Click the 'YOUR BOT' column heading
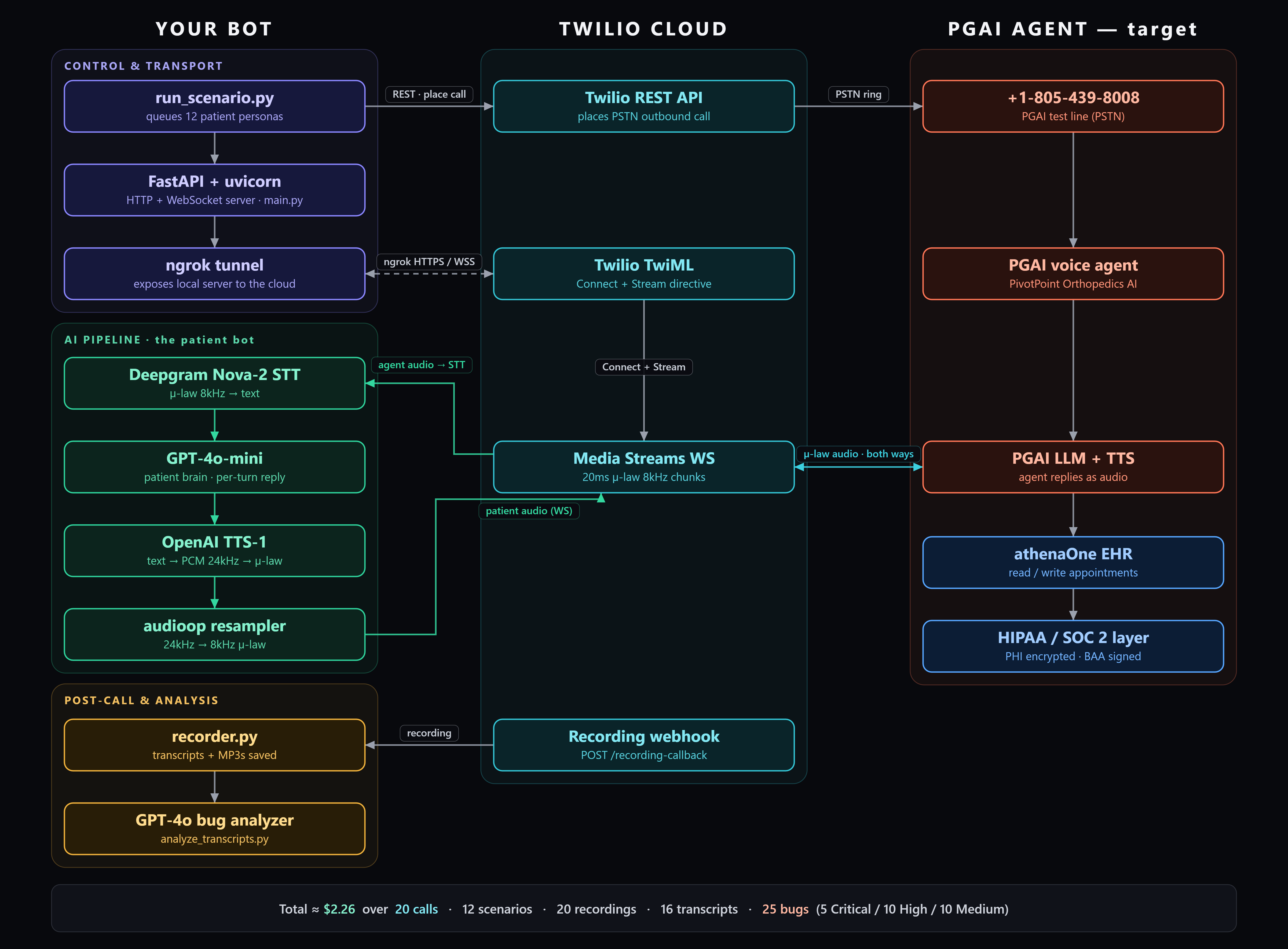The height and width of the screenshot is (949, 1288). (214, 29)
